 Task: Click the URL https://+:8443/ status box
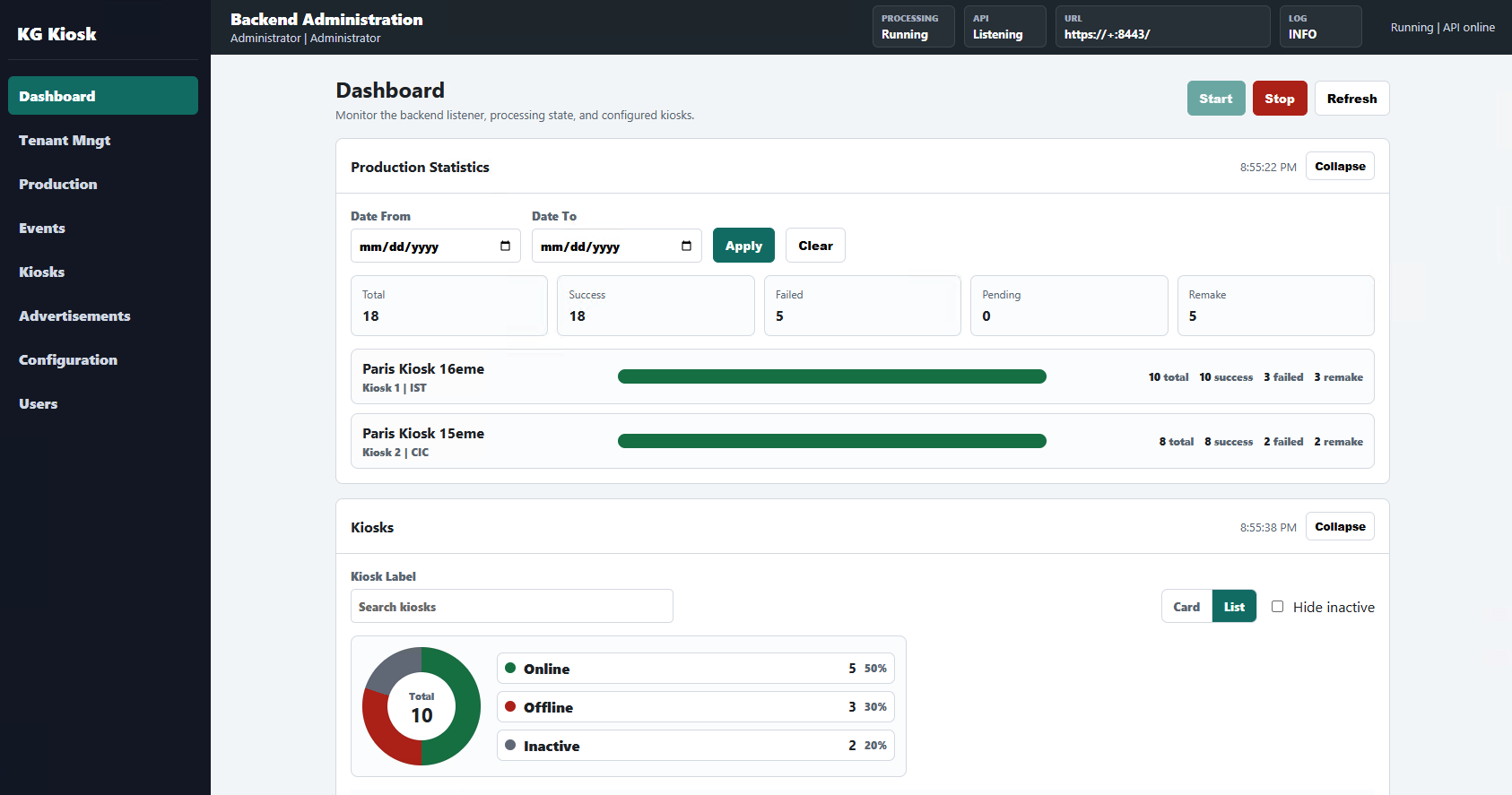tap(1163, 26)
